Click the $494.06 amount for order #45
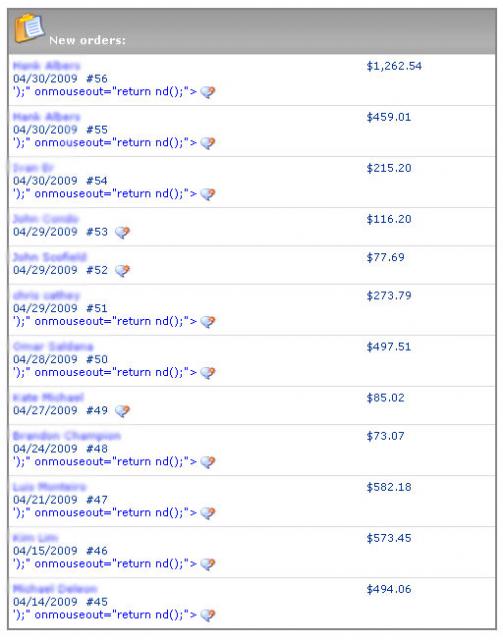 [389, 589]
